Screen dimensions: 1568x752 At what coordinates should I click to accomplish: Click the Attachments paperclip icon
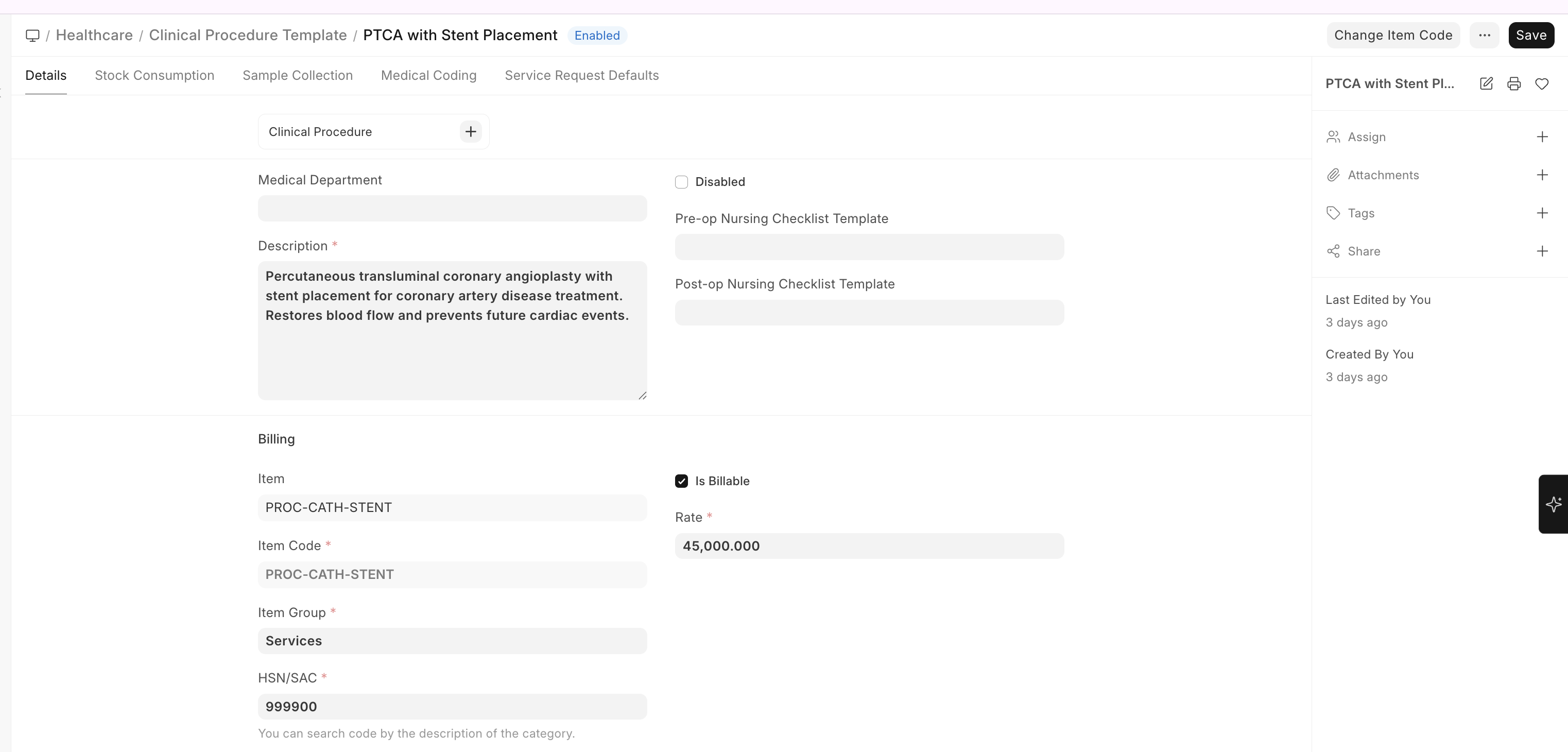(1333, 175)
